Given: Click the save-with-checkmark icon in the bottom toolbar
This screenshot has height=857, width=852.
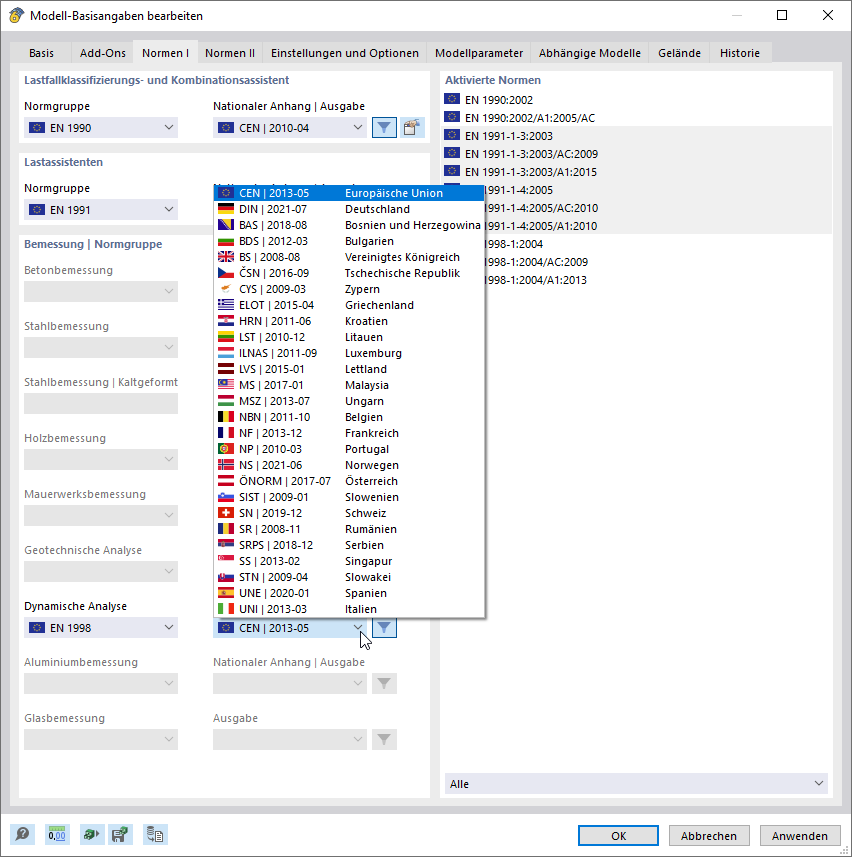Looking at the screenshot, I should point(120,835).
